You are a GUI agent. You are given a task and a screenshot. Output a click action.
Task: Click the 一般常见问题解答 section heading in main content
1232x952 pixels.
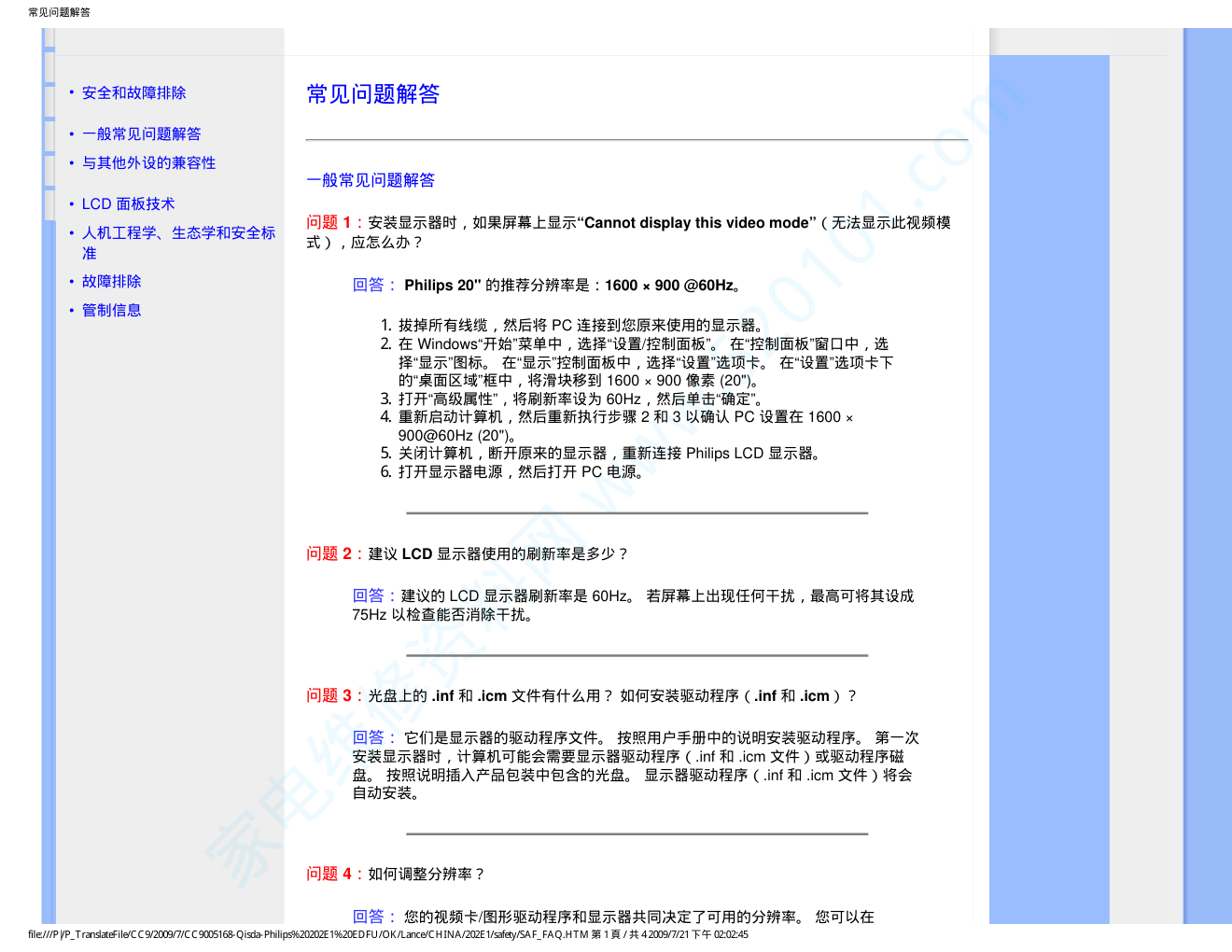click(x=371, y=181)
